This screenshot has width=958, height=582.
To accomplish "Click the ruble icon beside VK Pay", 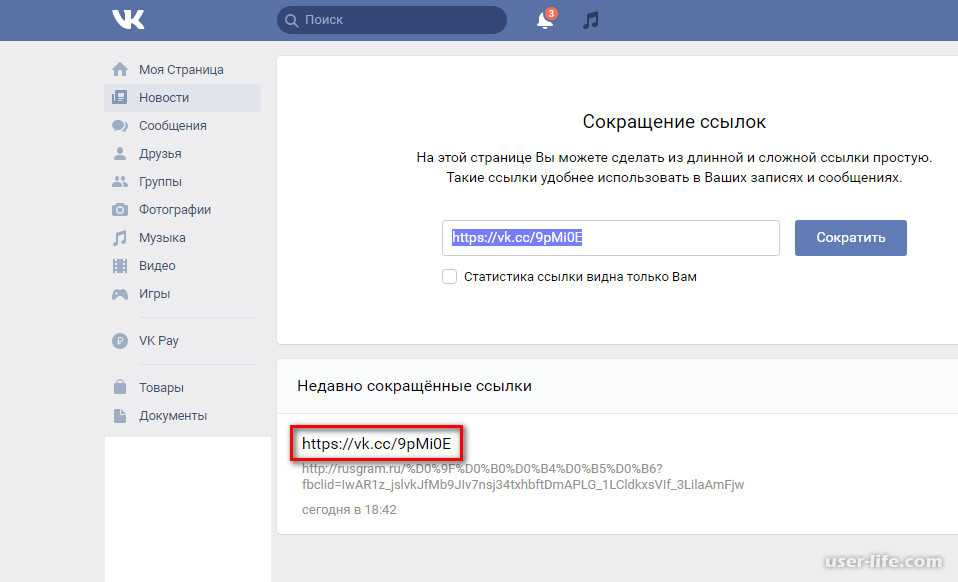I will click(120, 341).
